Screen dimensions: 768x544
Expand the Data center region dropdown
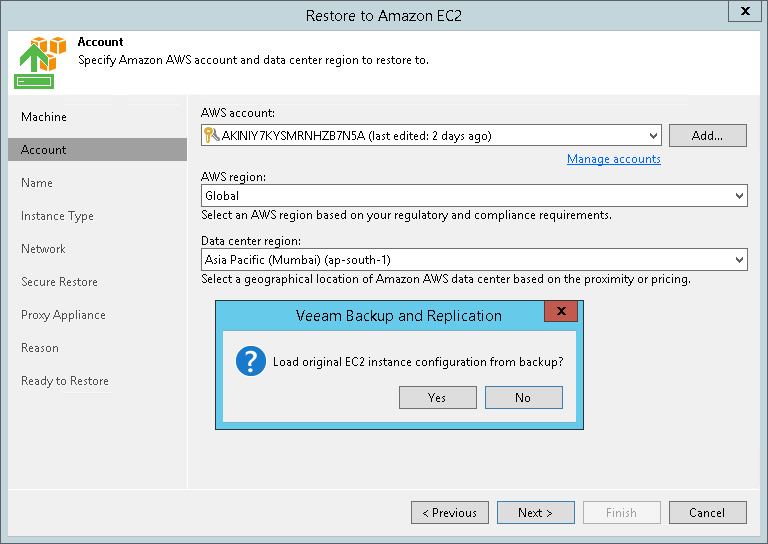[739, 260]
